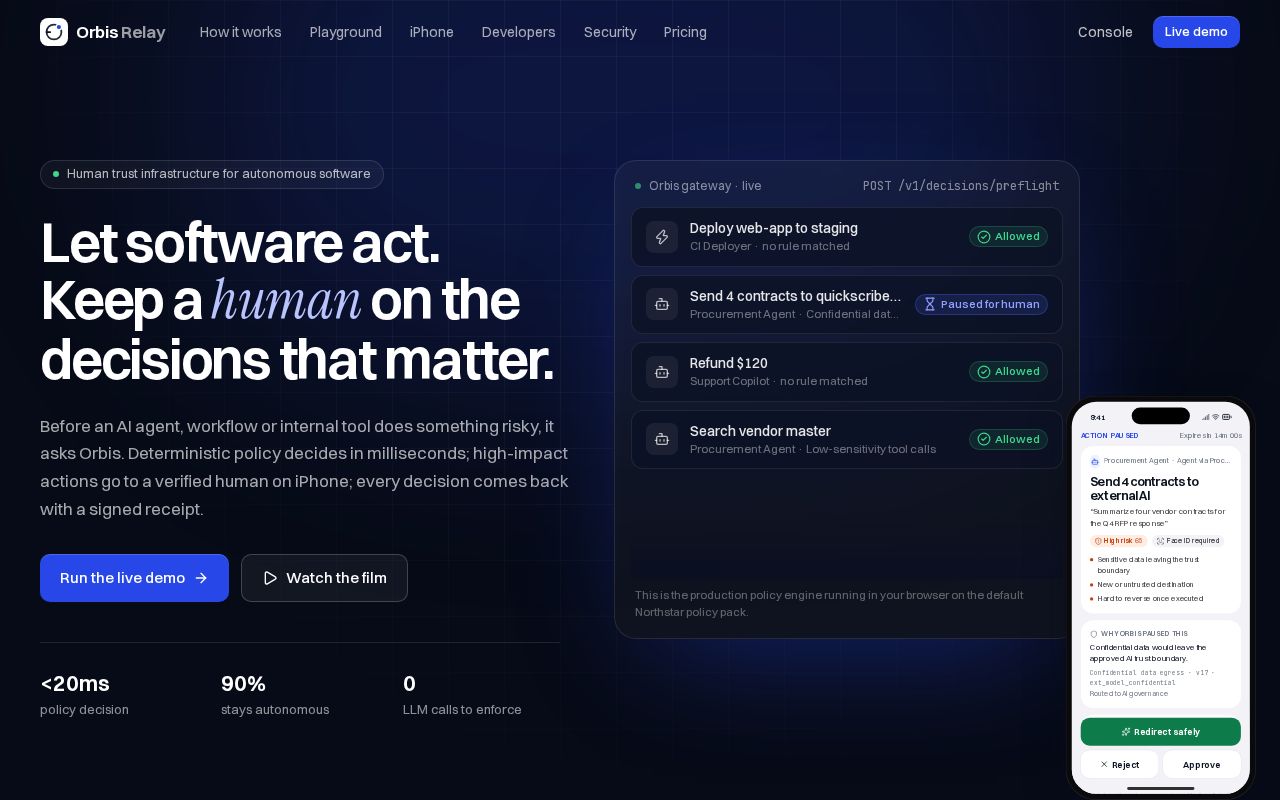Click the 0 LLM calls to enforce stat

[x=462, y=695]
